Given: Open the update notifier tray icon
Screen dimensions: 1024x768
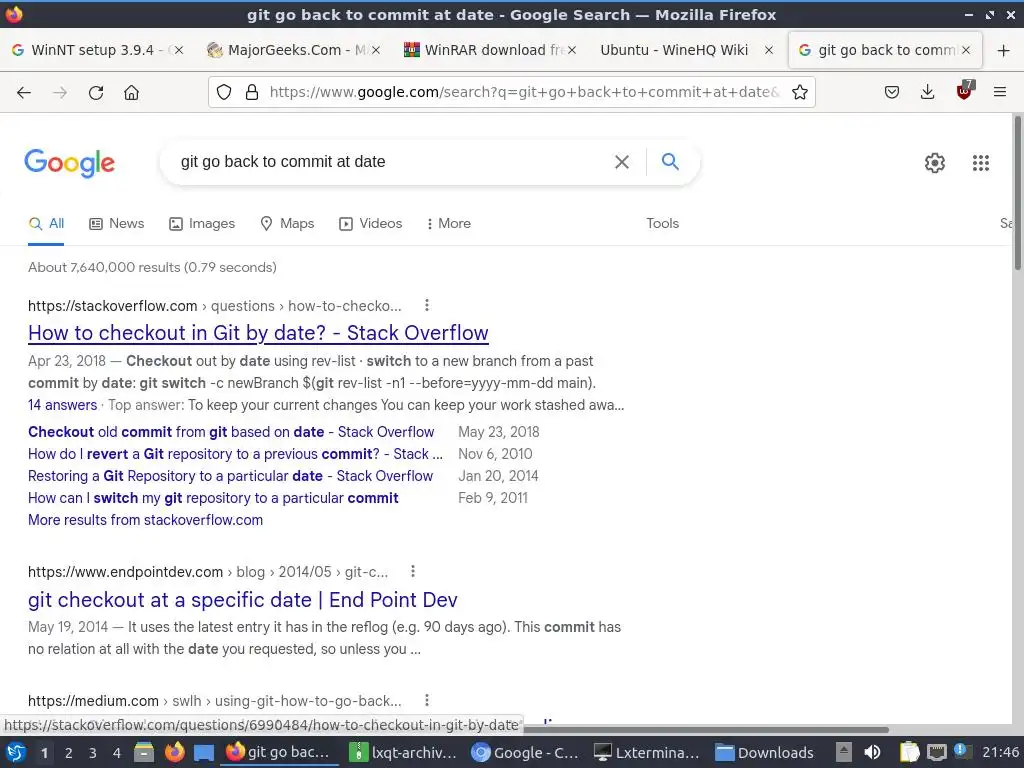Looking at the screenshot, I should click(x=962, y=751).
